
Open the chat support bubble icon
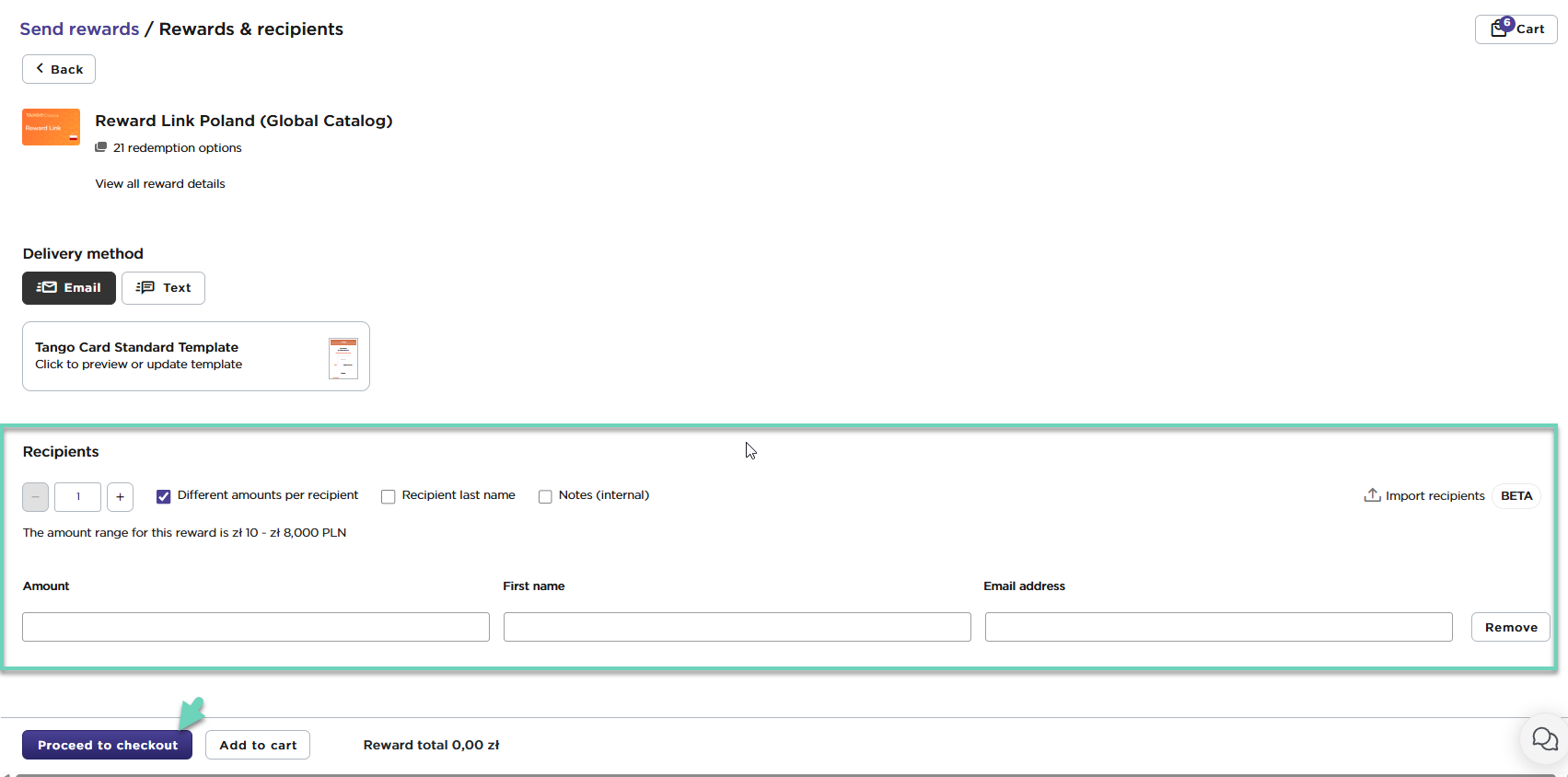[1544, 738]
